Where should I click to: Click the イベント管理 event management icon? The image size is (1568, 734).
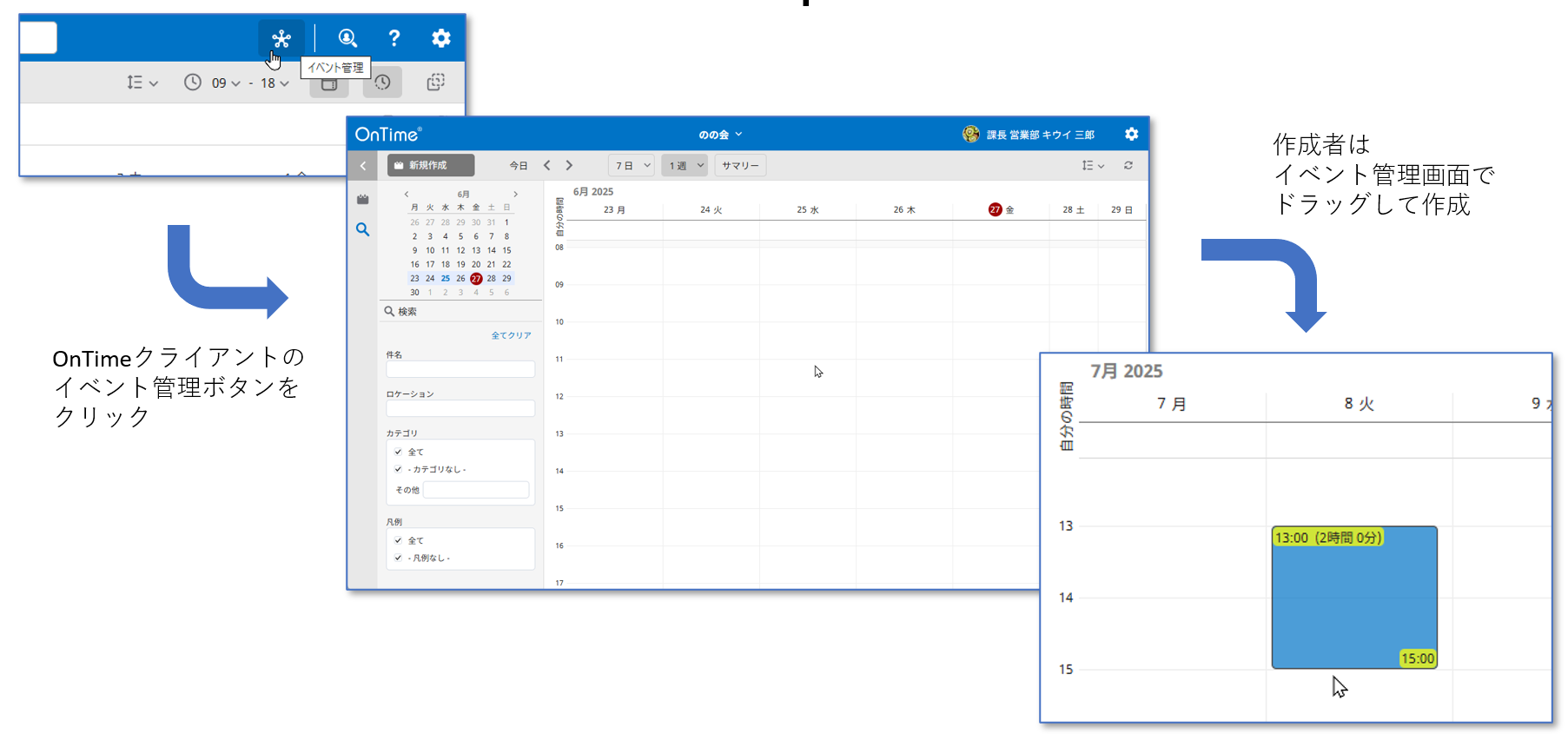coord(281,38)
